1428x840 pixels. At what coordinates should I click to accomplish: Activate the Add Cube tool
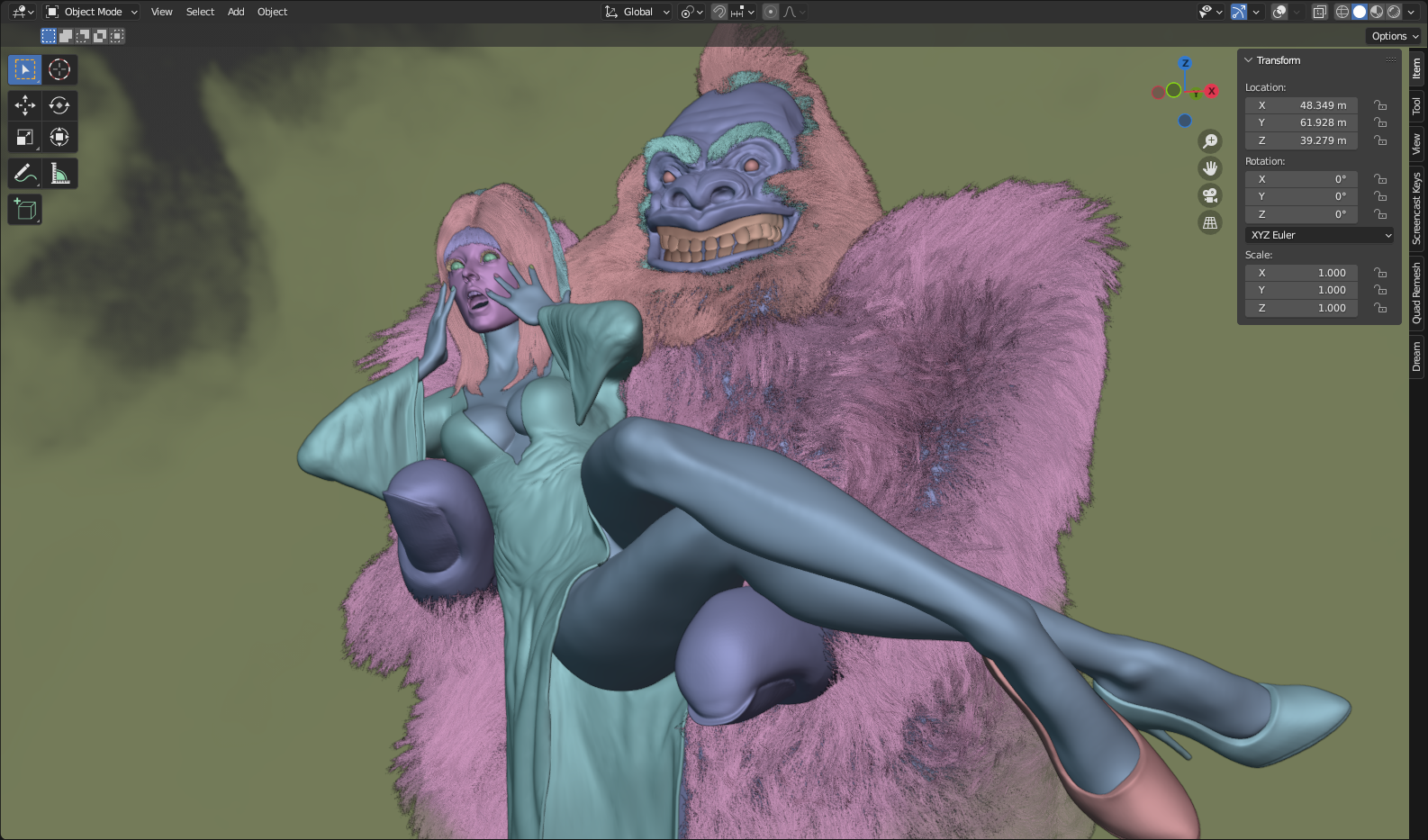(x=25, y=209)
